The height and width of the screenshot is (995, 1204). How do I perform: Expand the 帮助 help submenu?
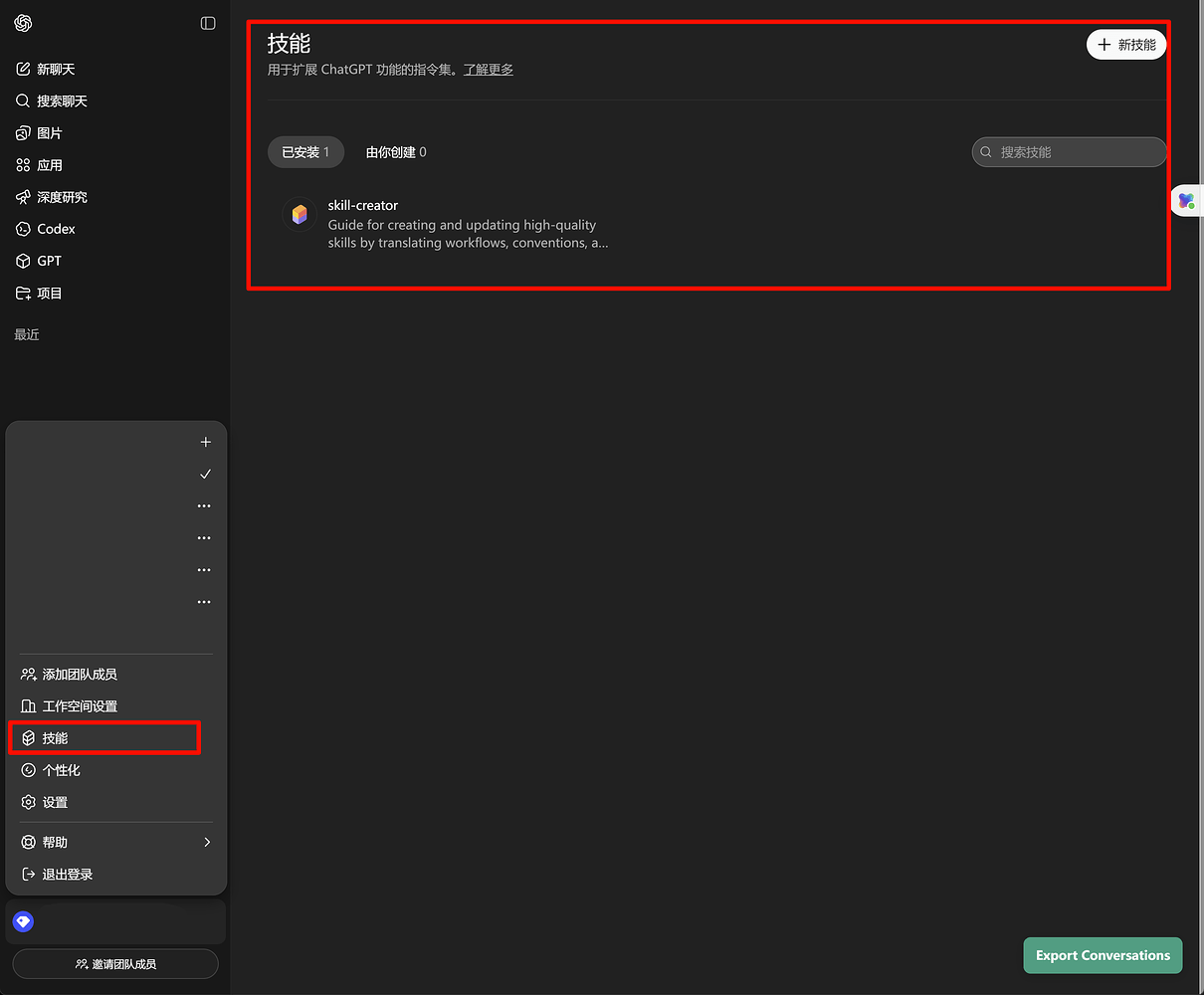[115, 842]
